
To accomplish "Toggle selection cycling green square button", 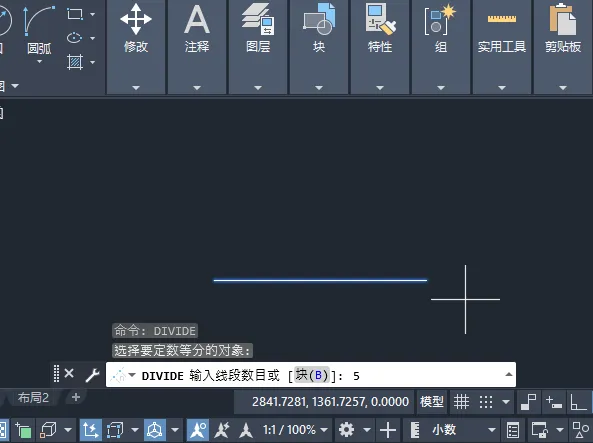I will [x=23, y=430].
